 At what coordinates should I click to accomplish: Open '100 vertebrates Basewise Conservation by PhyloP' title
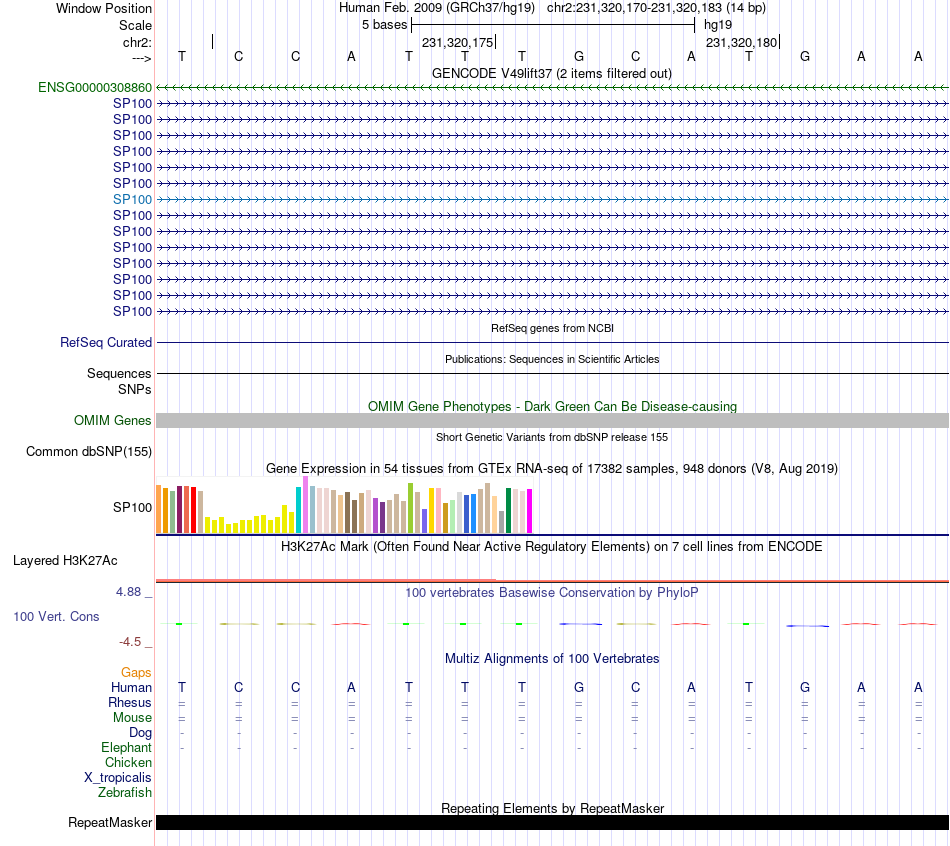coord(551,593)
